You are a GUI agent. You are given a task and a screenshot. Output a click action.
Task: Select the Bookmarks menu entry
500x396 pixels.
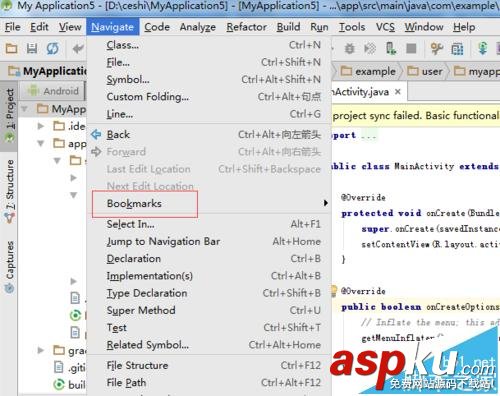(209, 203)
